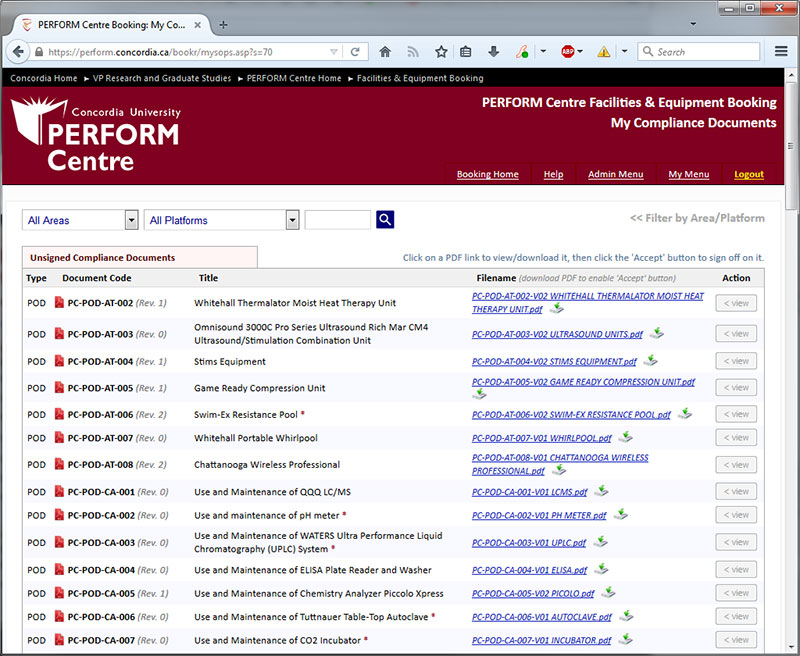Image resolution: width=800 pixels, height=656 pixels.
Task: Click download icon for Whirlpool PDF
Action: [x=625, y=437]
